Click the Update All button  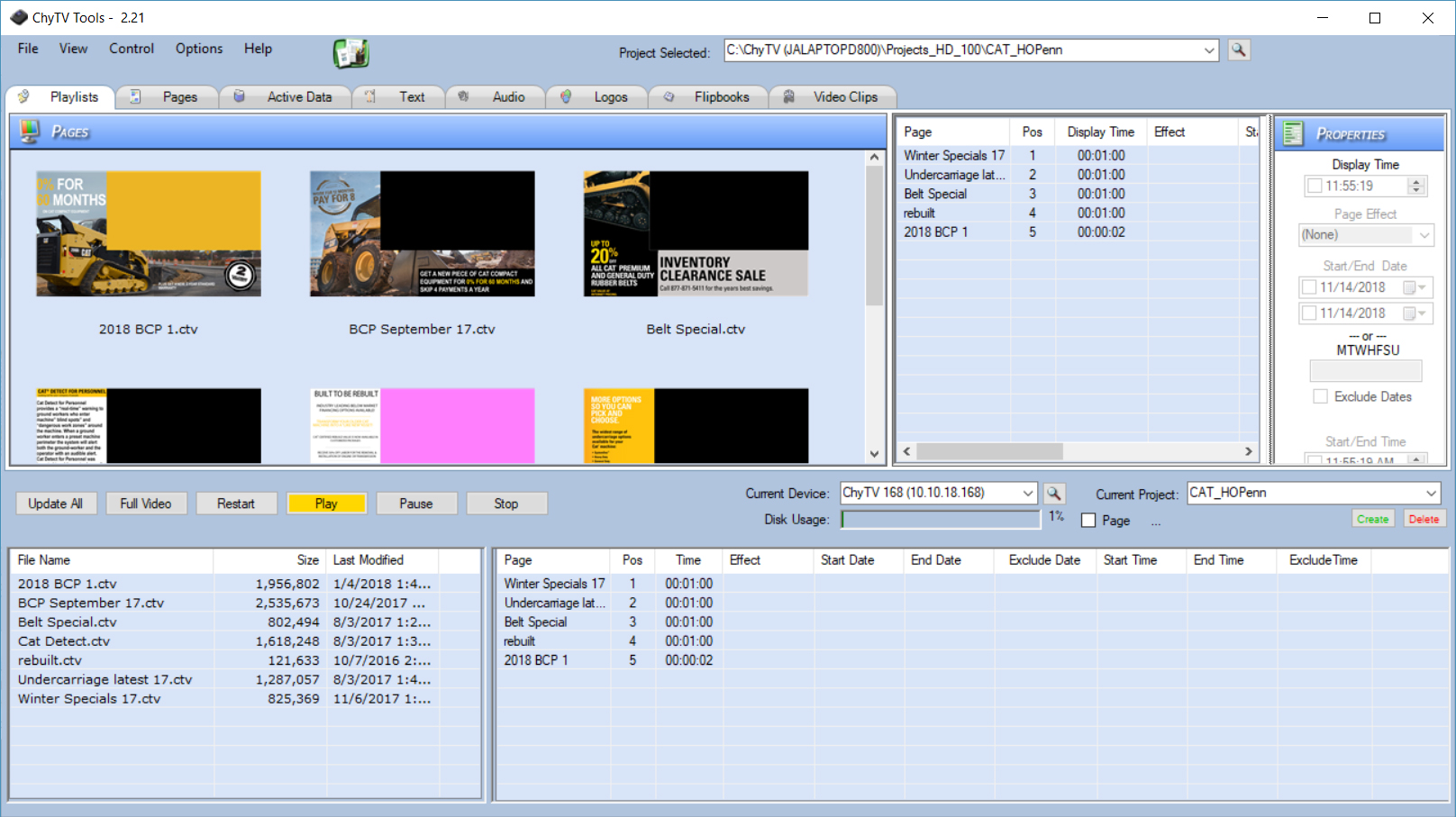click(56, 504)
